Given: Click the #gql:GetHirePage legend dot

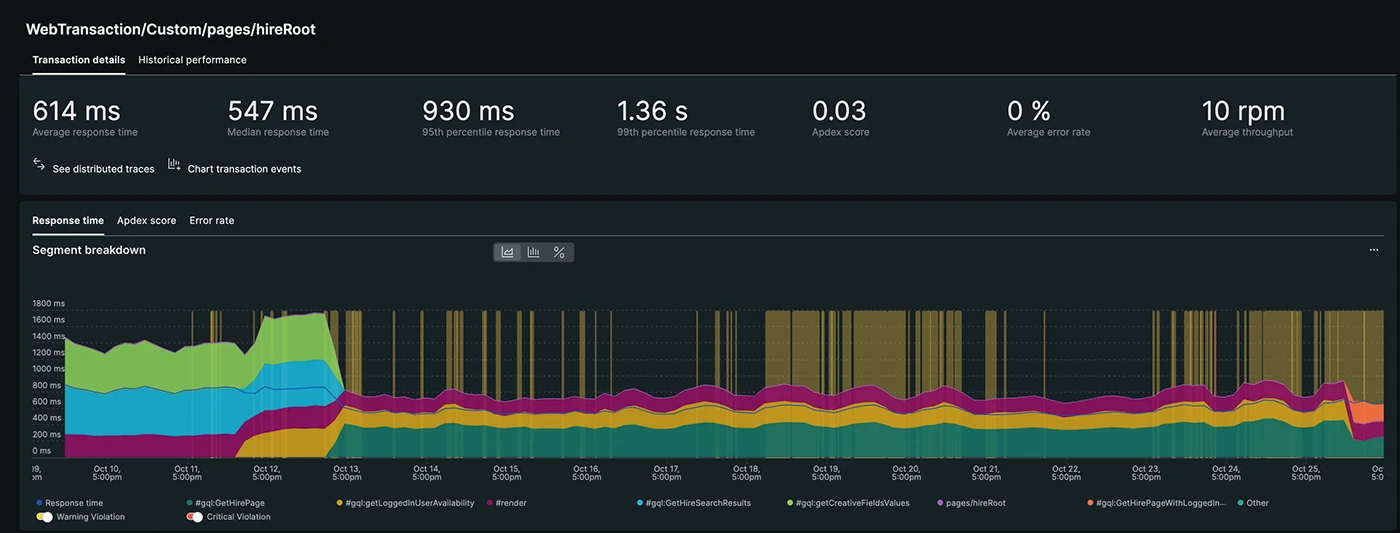Looking at the screenshot, I should pos(190,503).
